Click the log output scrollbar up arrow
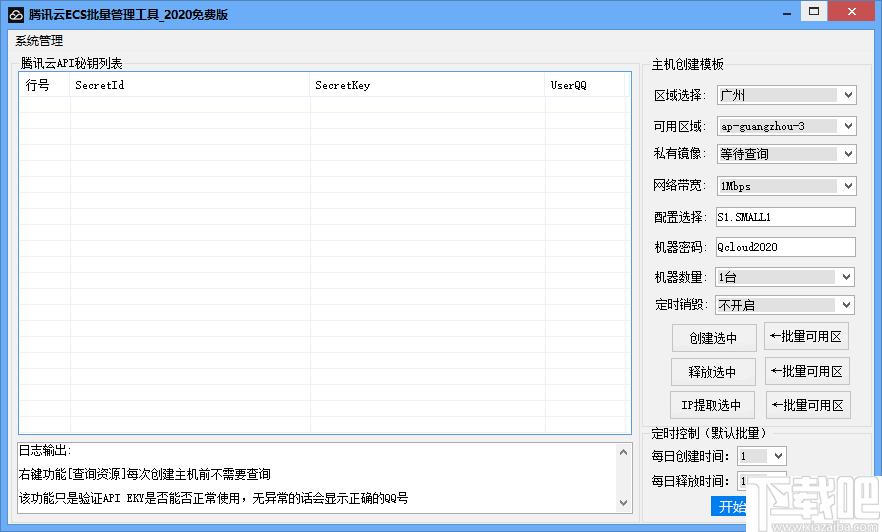 tap(625, 451)
